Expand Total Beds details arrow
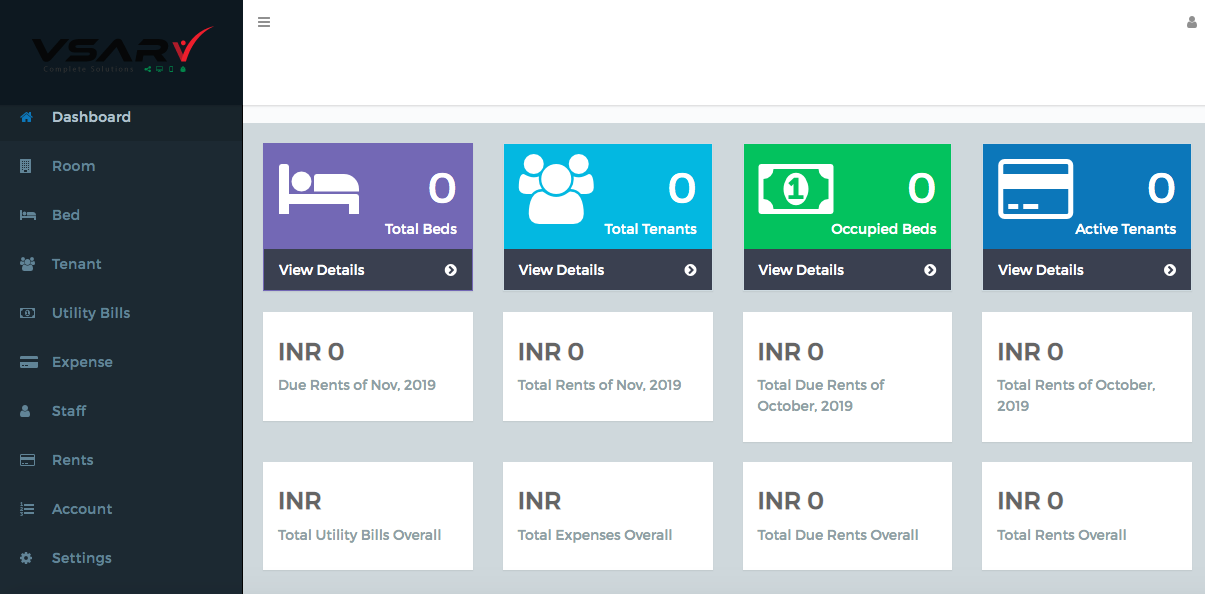This screenshot has height=594, width=1205. [x=451, y=270]
